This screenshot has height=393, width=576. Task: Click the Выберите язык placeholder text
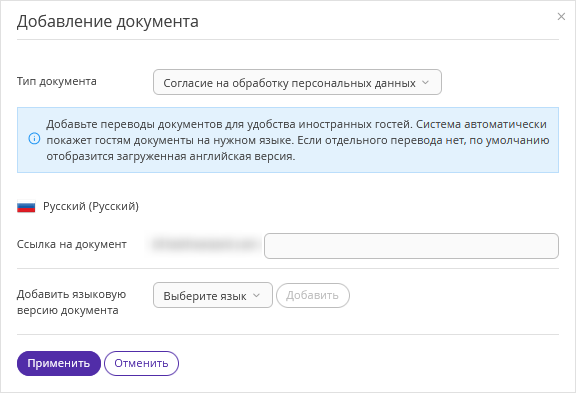point(205,296)
